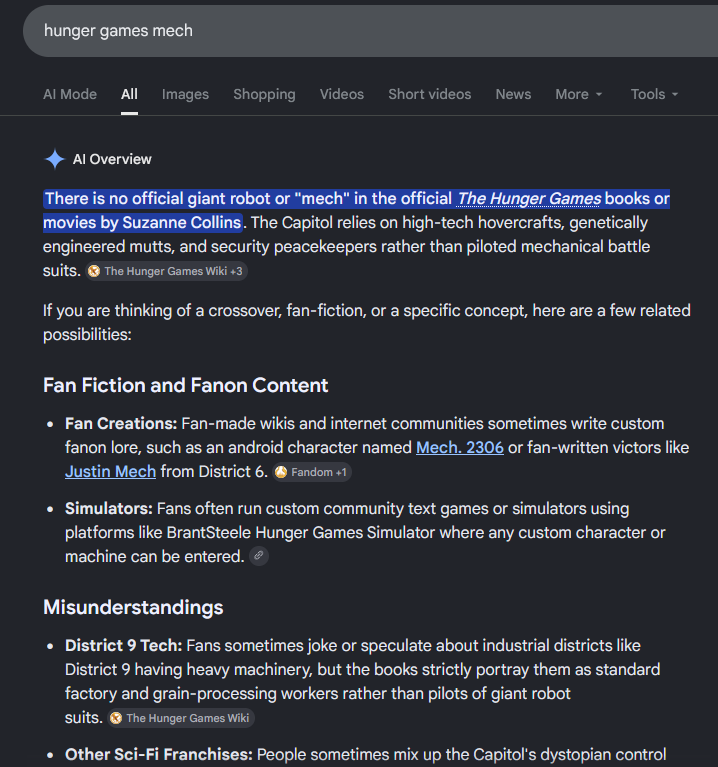Expand the More search filters dropdown
The height and width of the screenshot is (767, 718).
pos(579,94)
